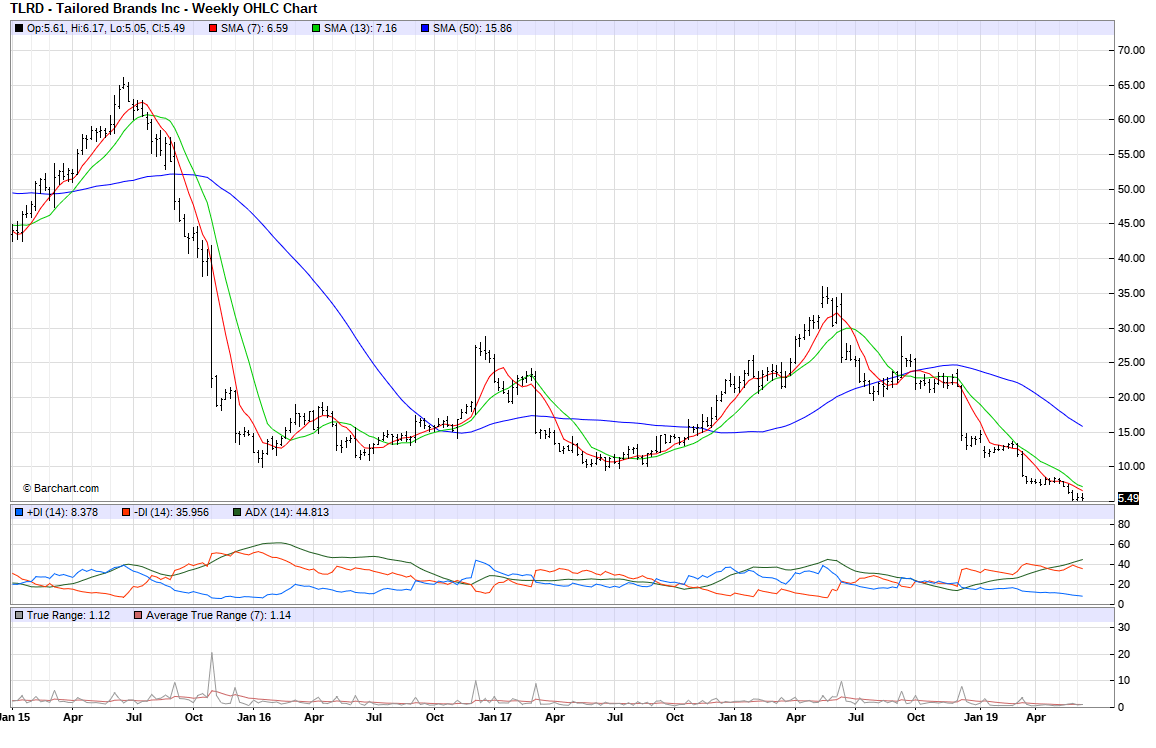Click the 60 label on the ADX axis

(1124, 545)
